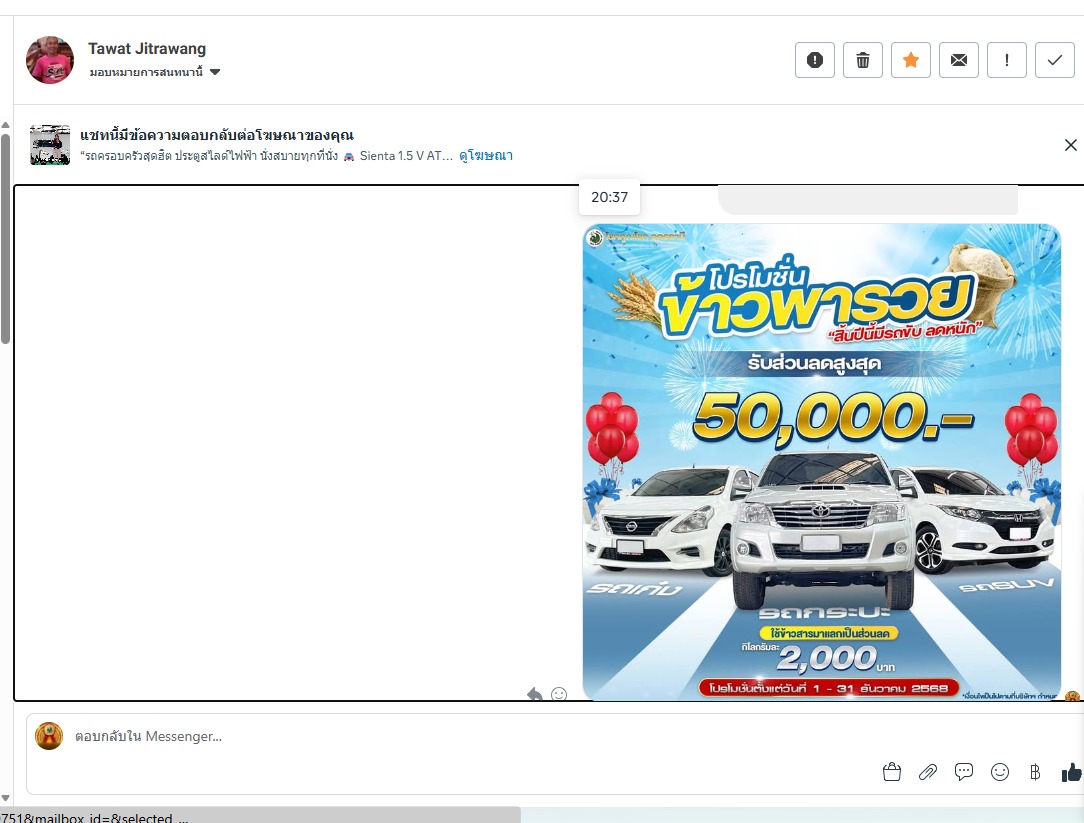Open the baht payment request icon
This screenshot has height=823, width=1084.
pyautogui.click(x=1035, y=772)
